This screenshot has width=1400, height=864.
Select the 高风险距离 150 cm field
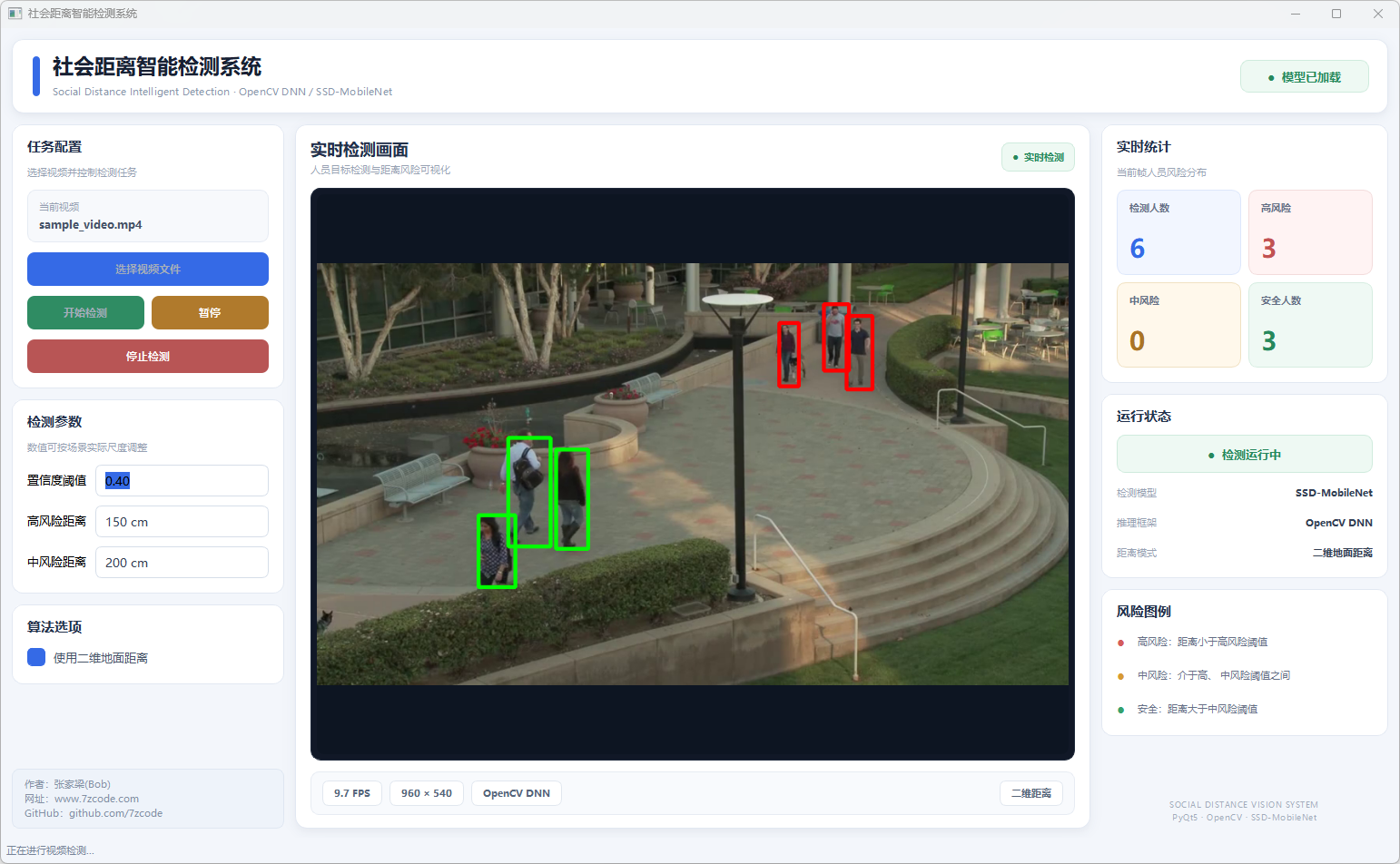pyautogui.click(x=182, y=521)
